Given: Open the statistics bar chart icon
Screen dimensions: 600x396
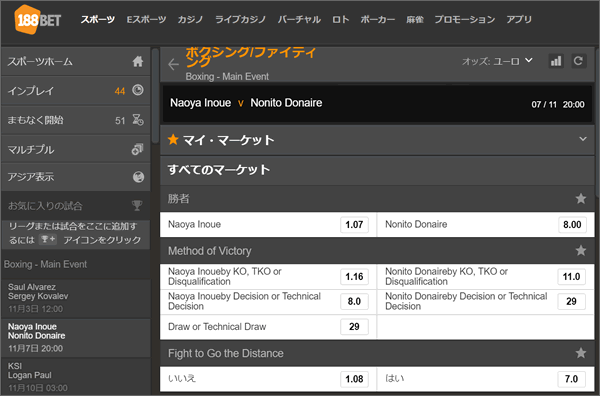Looking at the screenshot, I should (556, 61).
